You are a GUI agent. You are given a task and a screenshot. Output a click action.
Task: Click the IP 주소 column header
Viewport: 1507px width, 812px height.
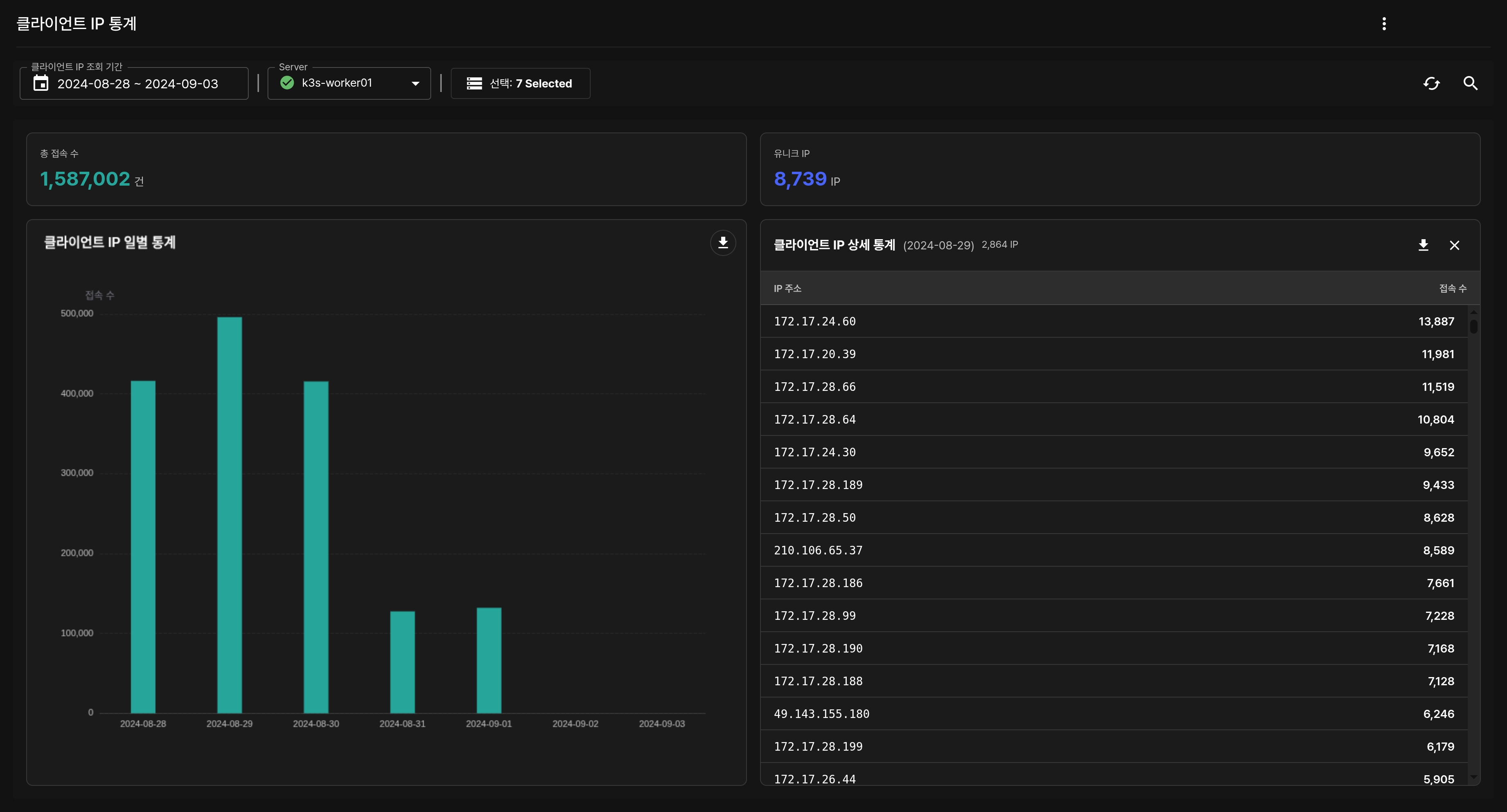787,288
